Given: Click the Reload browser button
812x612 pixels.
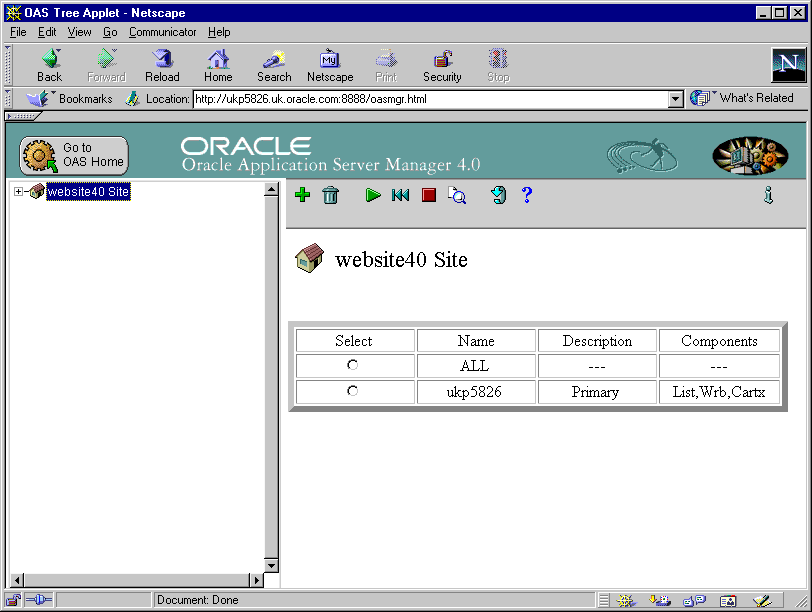Looking at the screenshot, I should 162,66.
